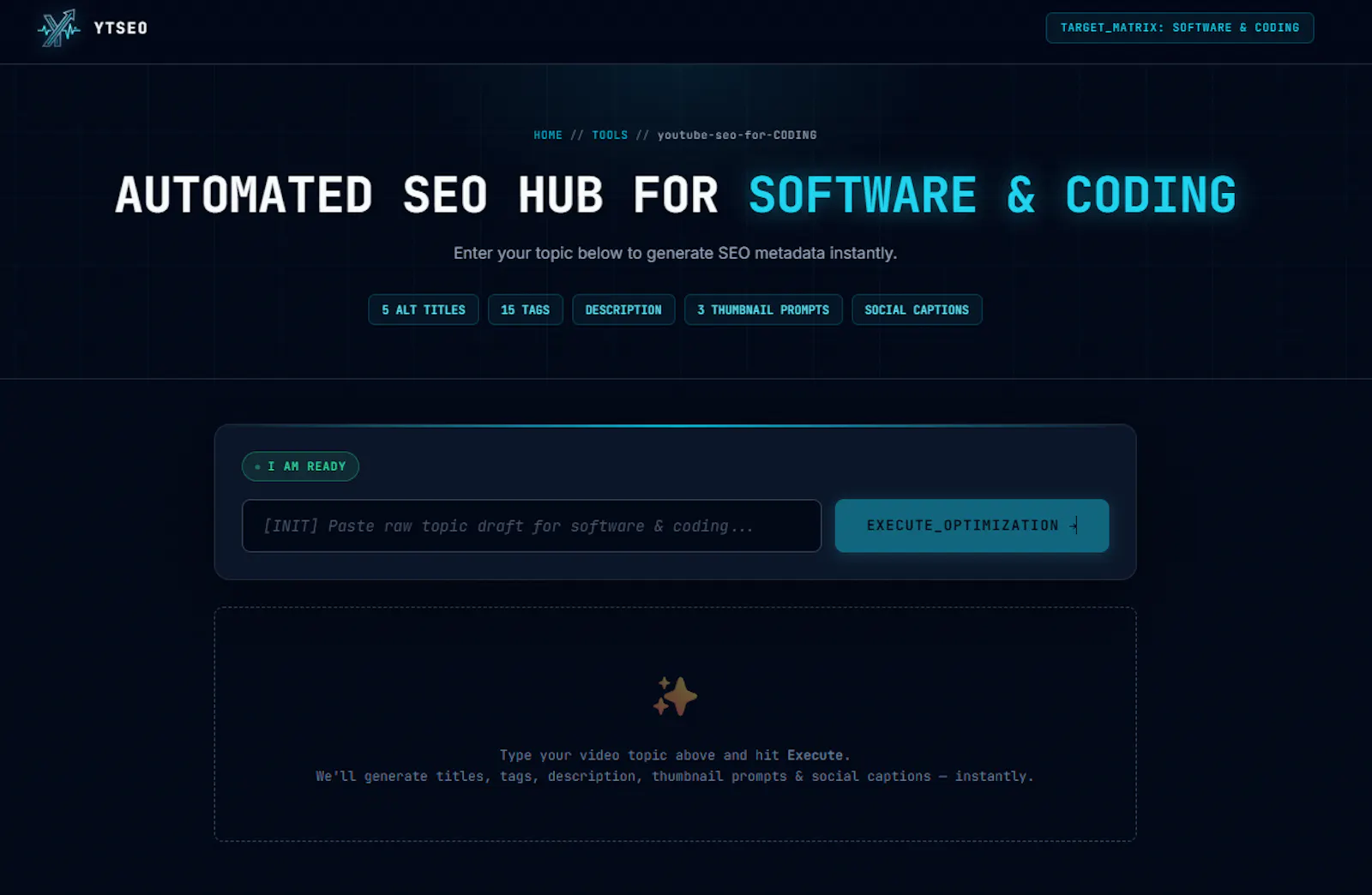Click the AUTOMATED SEO HUB FOR heading text

click(417, 195)
